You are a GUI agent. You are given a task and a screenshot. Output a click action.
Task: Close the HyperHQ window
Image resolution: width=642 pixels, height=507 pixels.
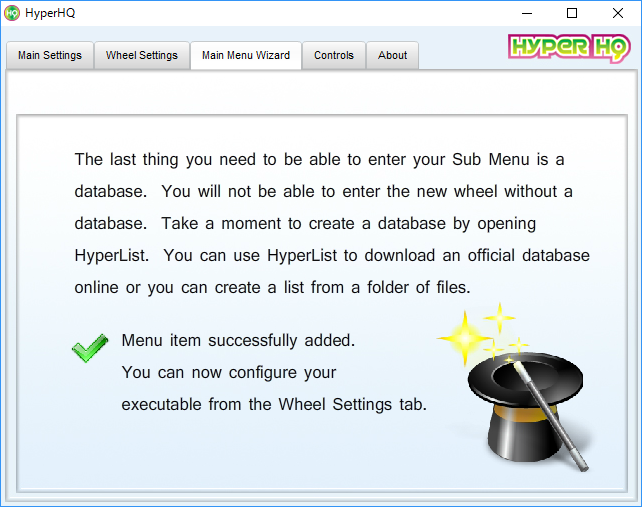(x=618, y=13)
